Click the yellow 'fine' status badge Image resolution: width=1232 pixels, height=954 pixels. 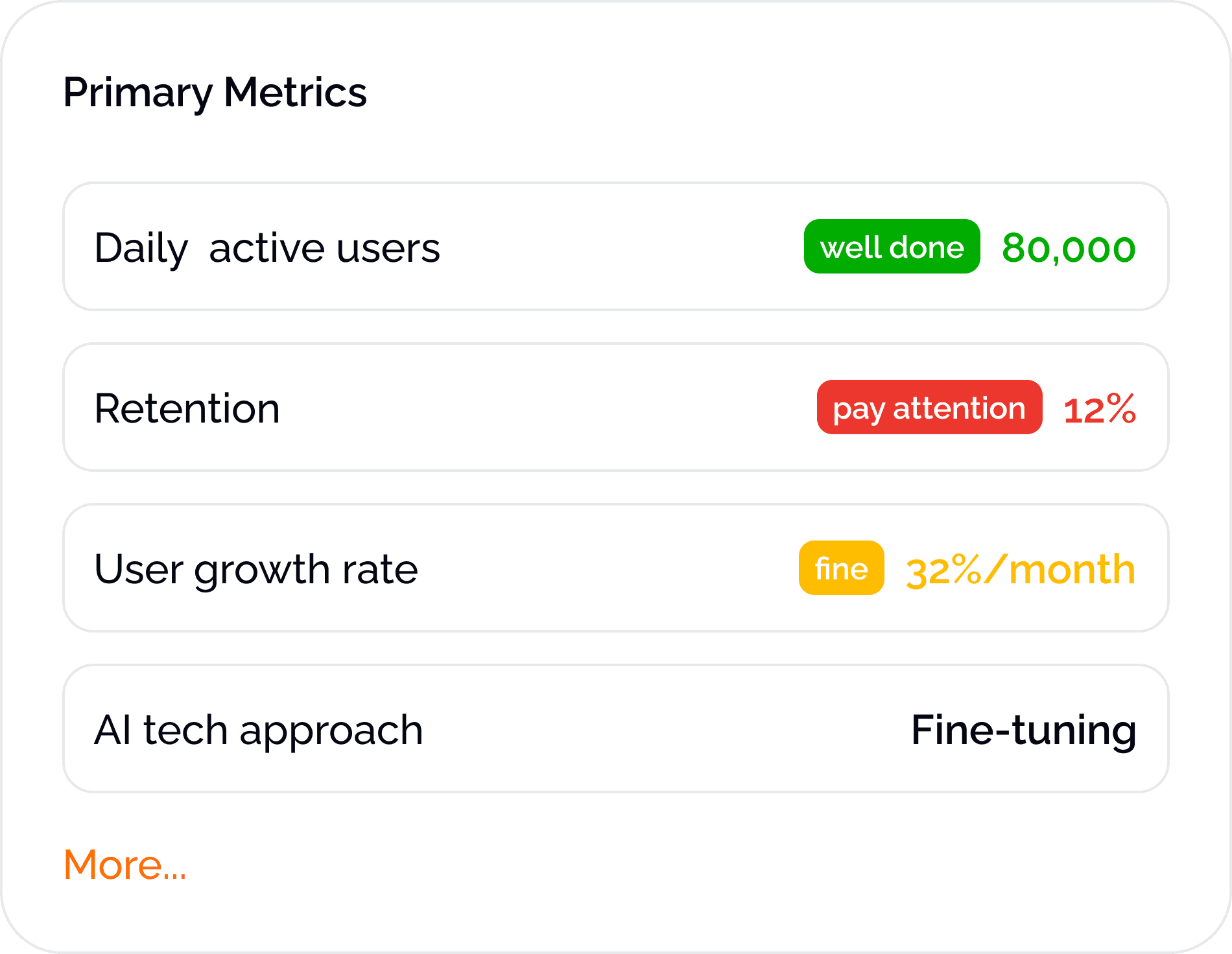pyautogui.click(x=841, y=568)
